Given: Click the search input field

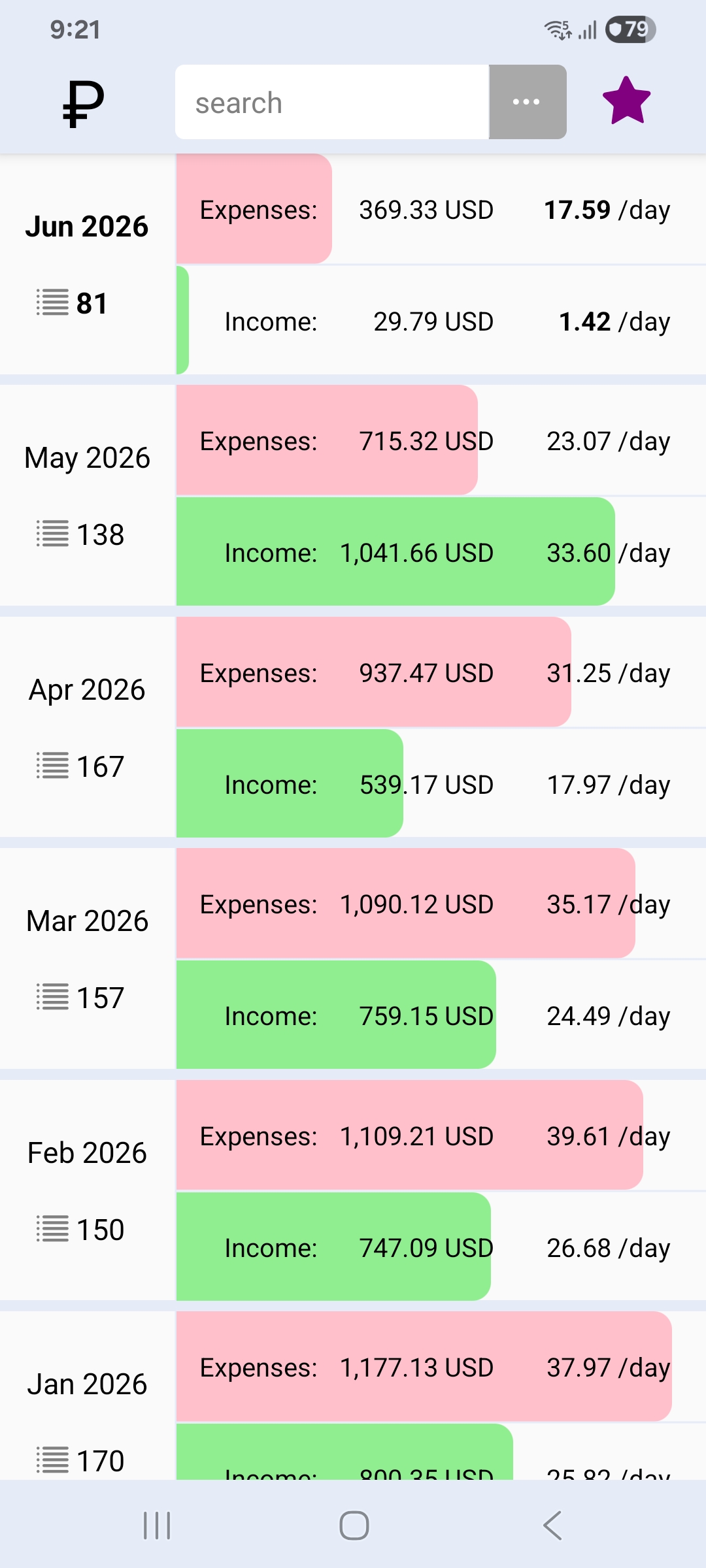Looking at the screenshot, I should pos(332,102).
